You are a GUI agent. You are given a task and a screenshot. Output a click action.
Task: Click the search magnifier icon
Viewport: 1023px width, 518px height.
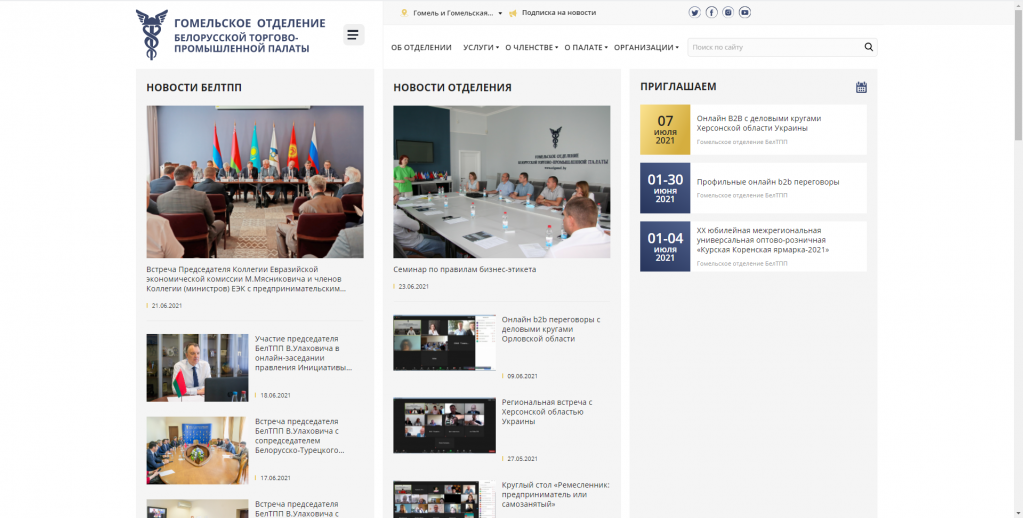coord(868,47)
